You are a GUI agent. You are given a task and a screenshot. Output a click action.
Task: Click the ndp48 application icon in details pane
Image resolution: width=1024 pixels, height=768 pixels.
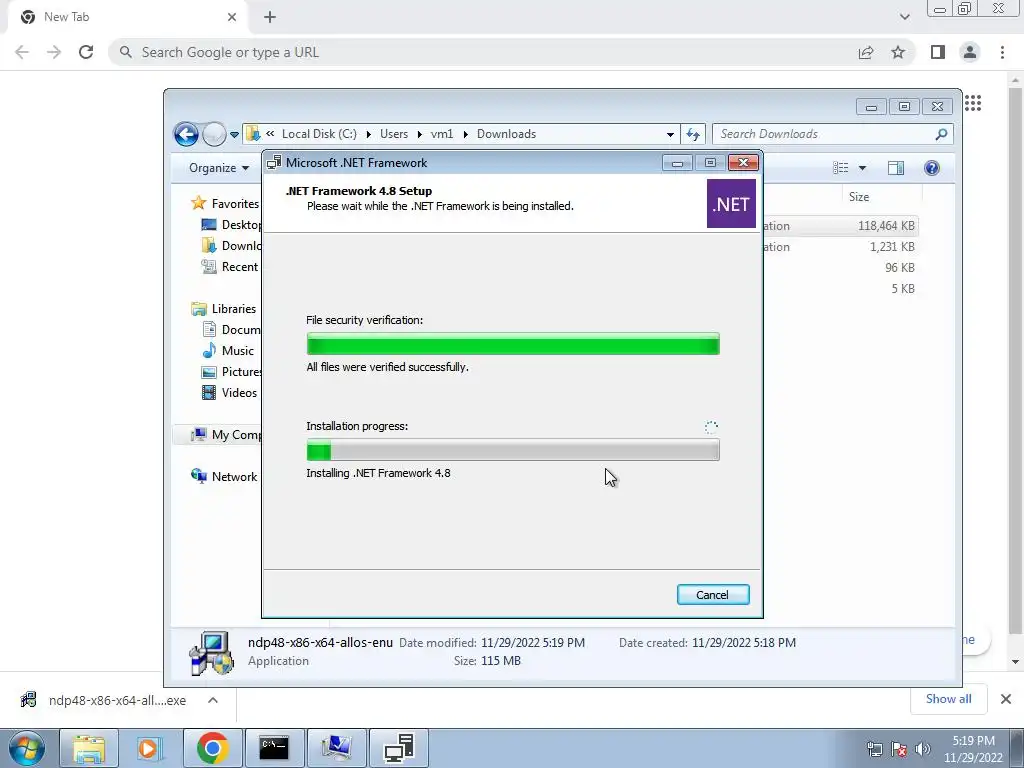point(212,652)
